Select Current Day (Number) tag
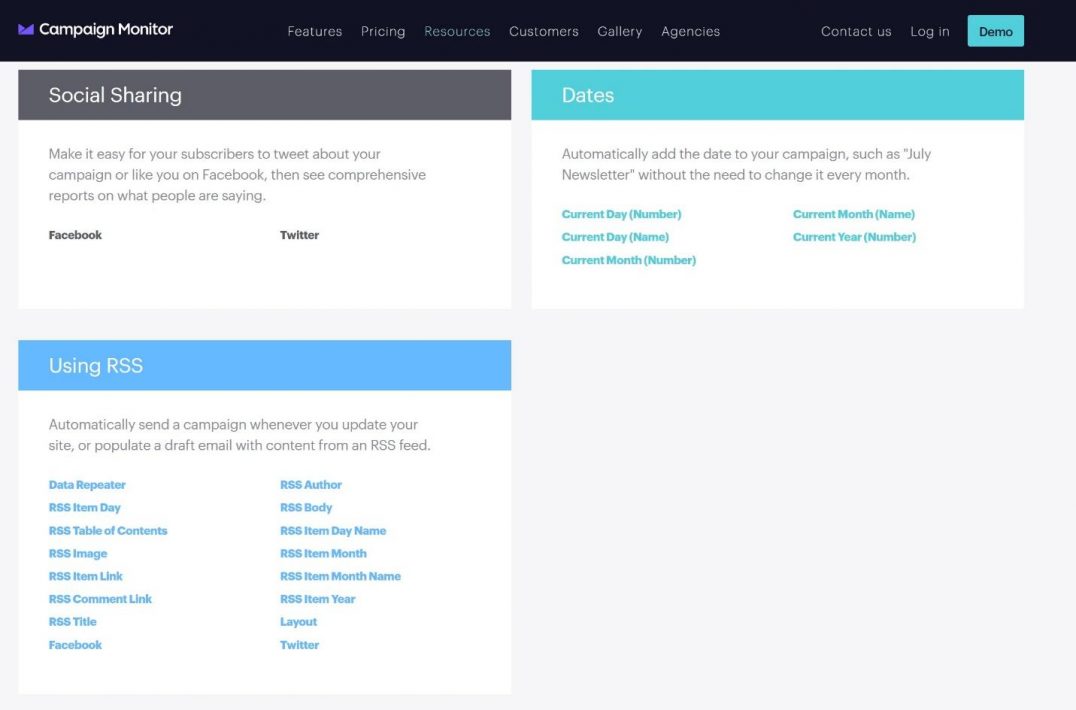 [621, 213]
